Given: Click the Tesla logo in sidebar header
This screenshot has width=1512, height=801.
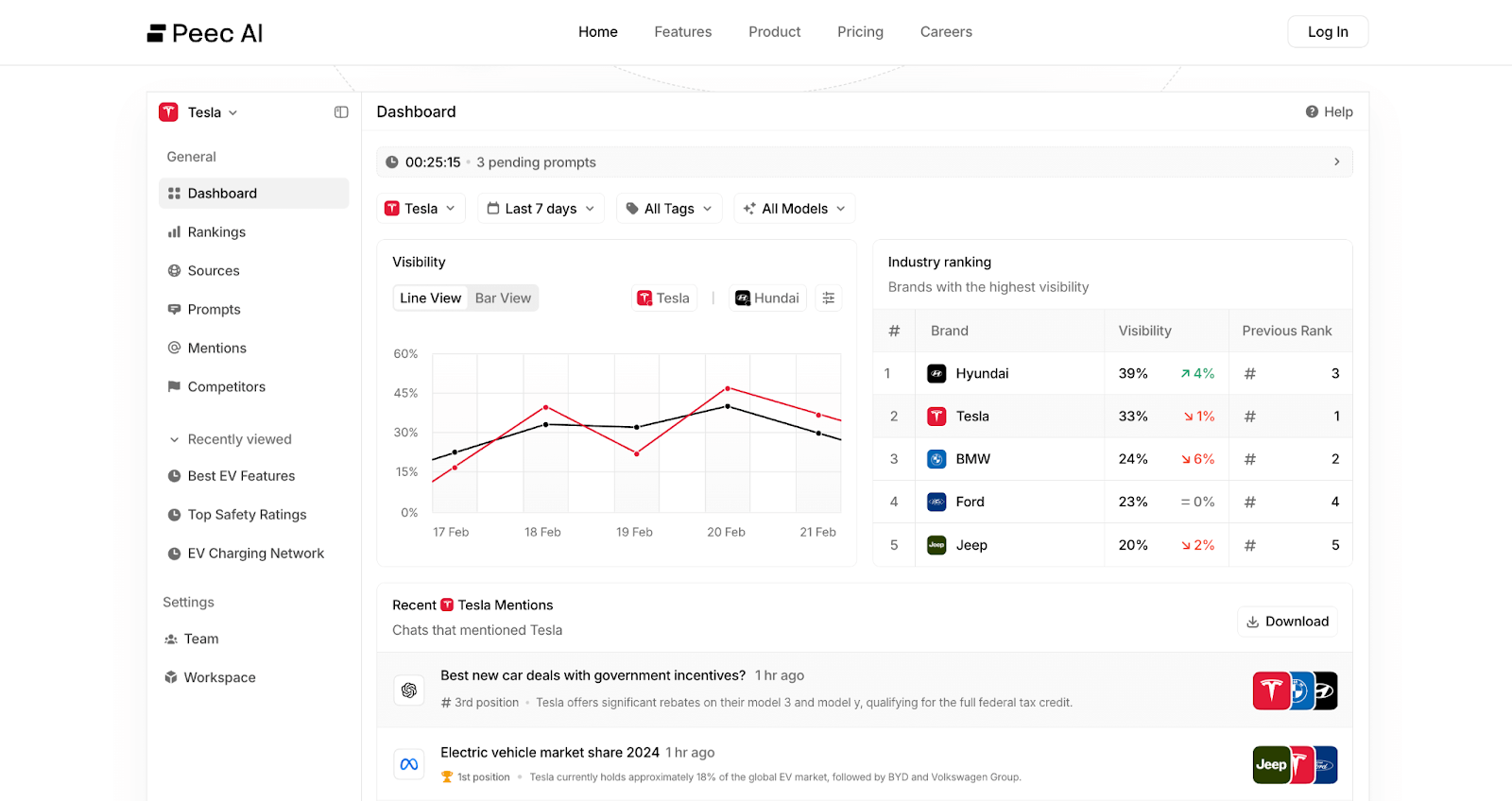Looking at the screenshot, I should [x=168, y=112].
